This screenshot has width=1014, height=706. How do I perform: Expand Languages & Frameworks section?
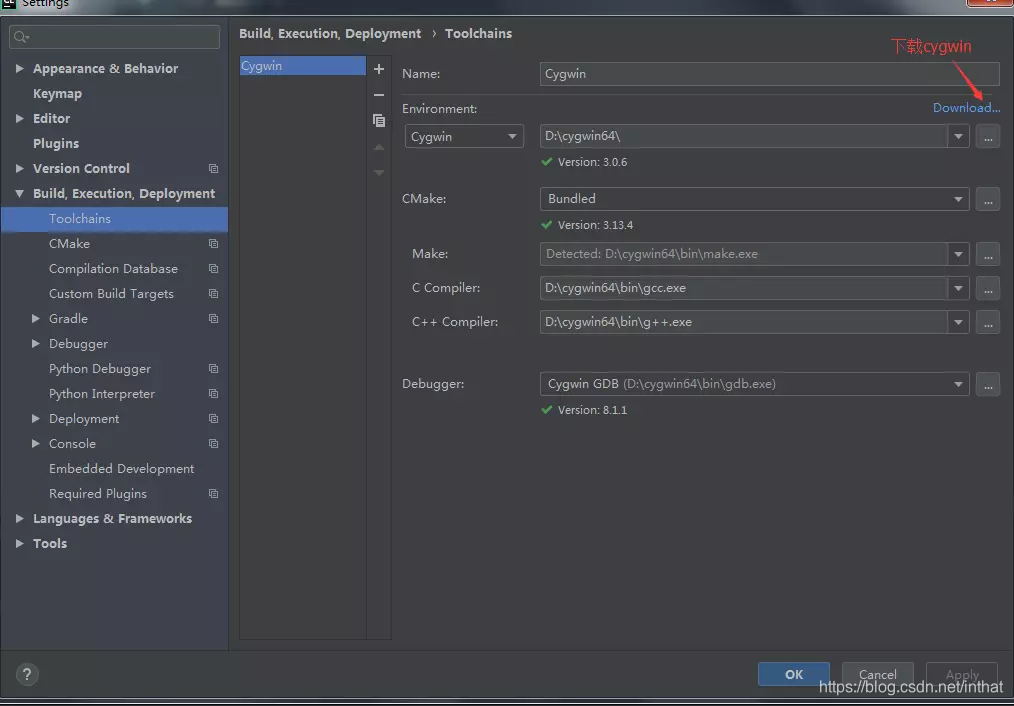19,519
